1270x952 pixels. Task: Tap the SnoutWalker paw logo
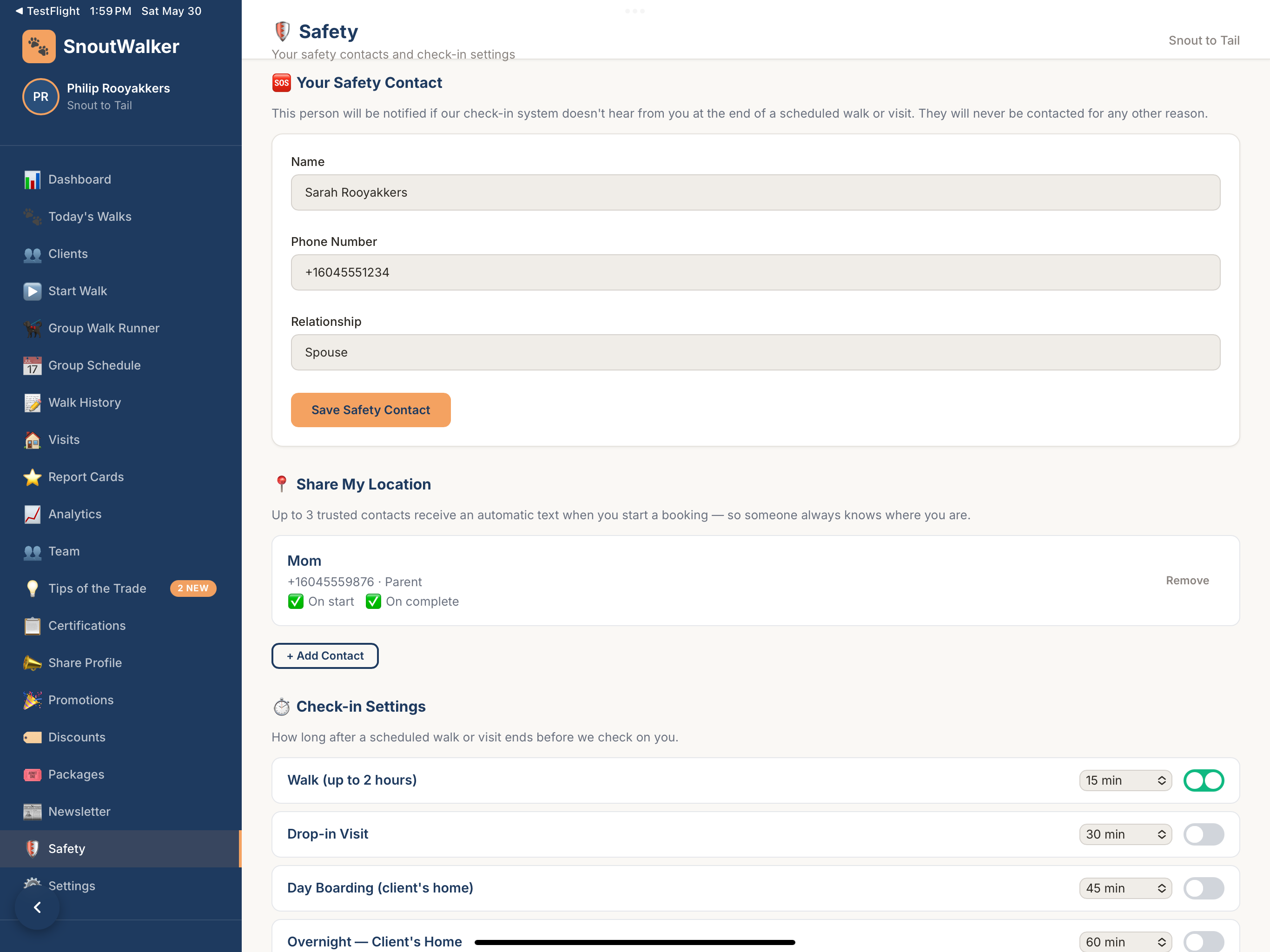tap(39, 46)
